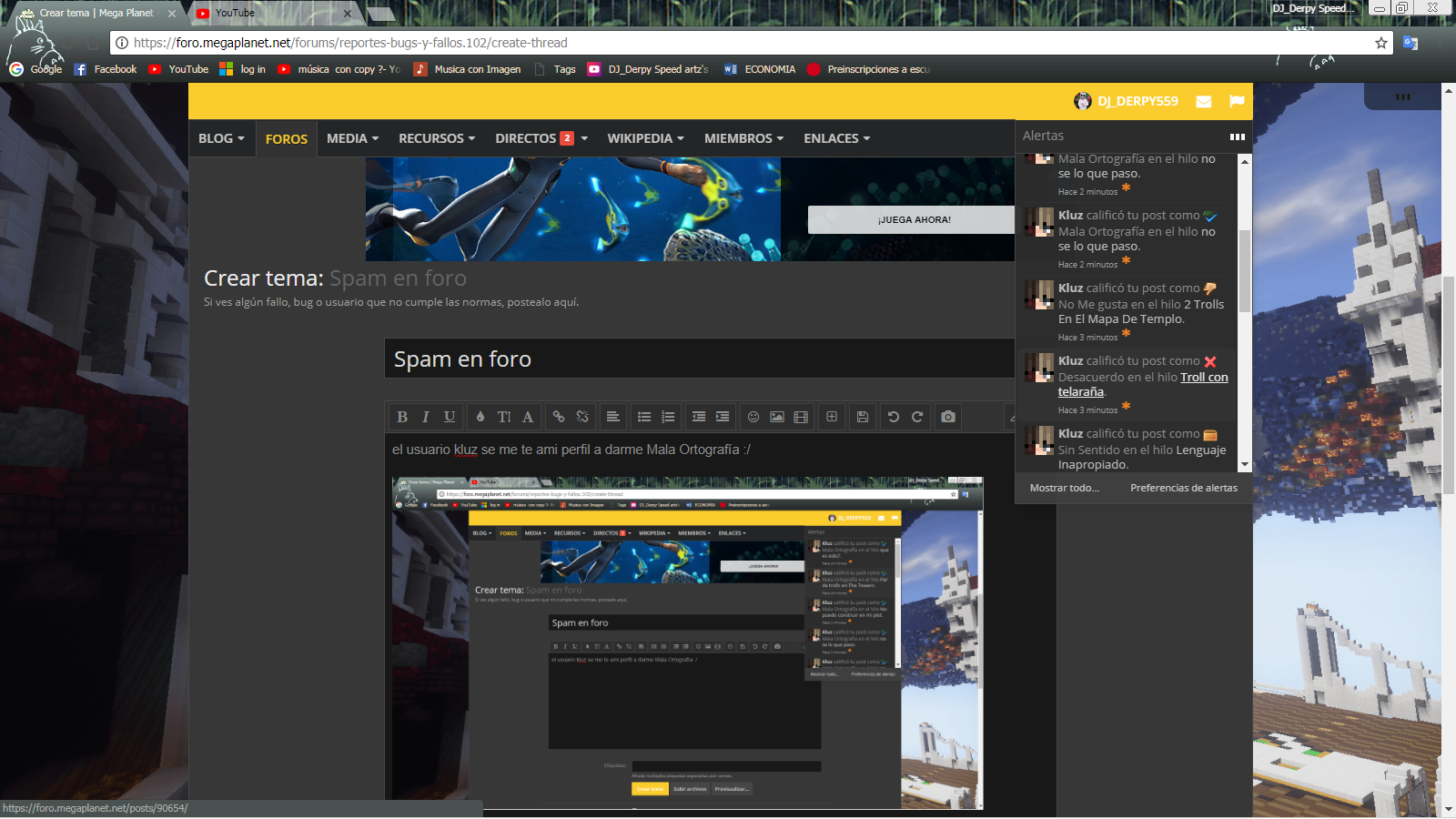This screenshot has width=1456, height=819.
Task: Open the font family tool
Action: point(528,417)
